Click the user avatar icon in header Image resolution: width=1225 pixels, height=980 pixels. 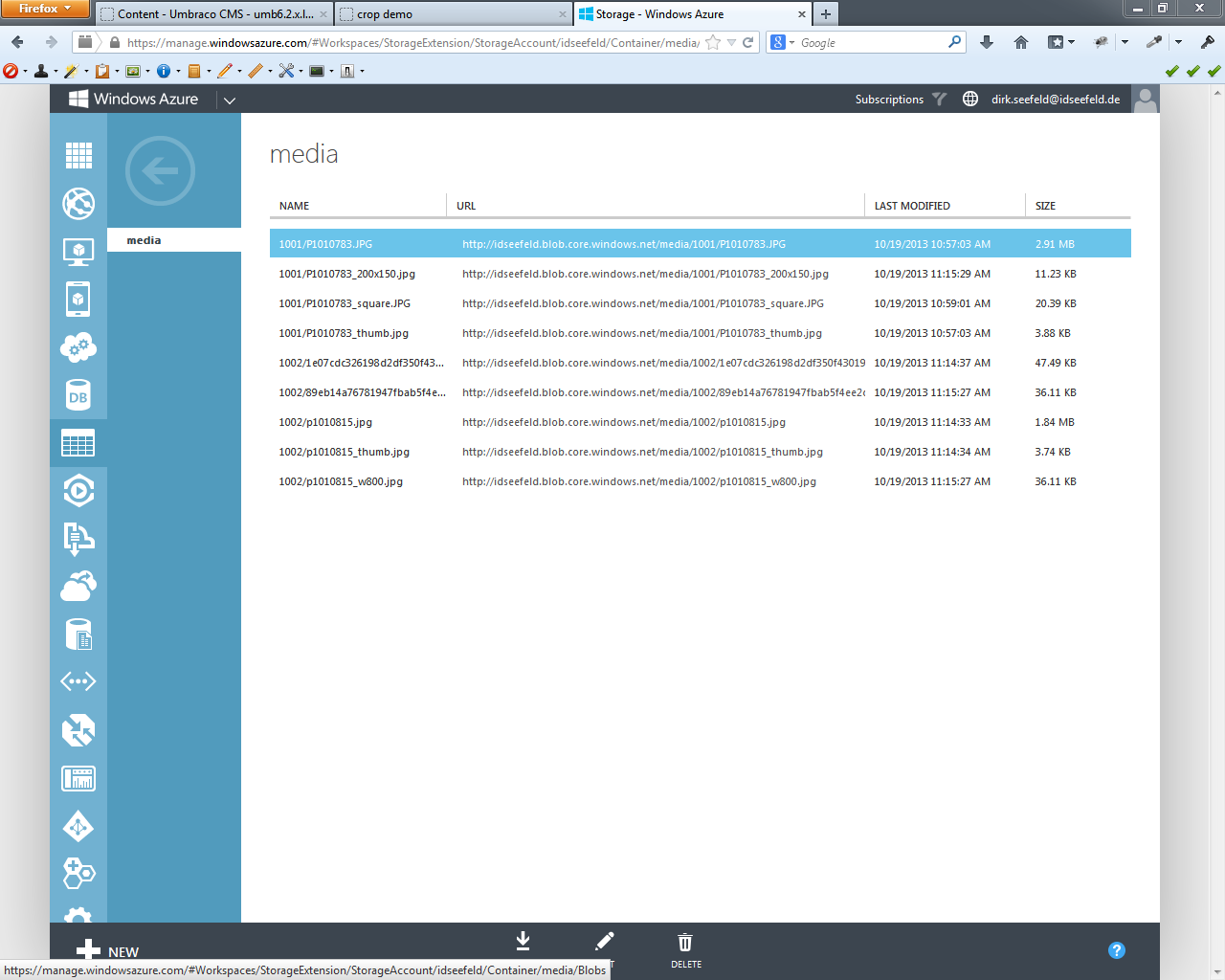click(x=1146, y=99)
